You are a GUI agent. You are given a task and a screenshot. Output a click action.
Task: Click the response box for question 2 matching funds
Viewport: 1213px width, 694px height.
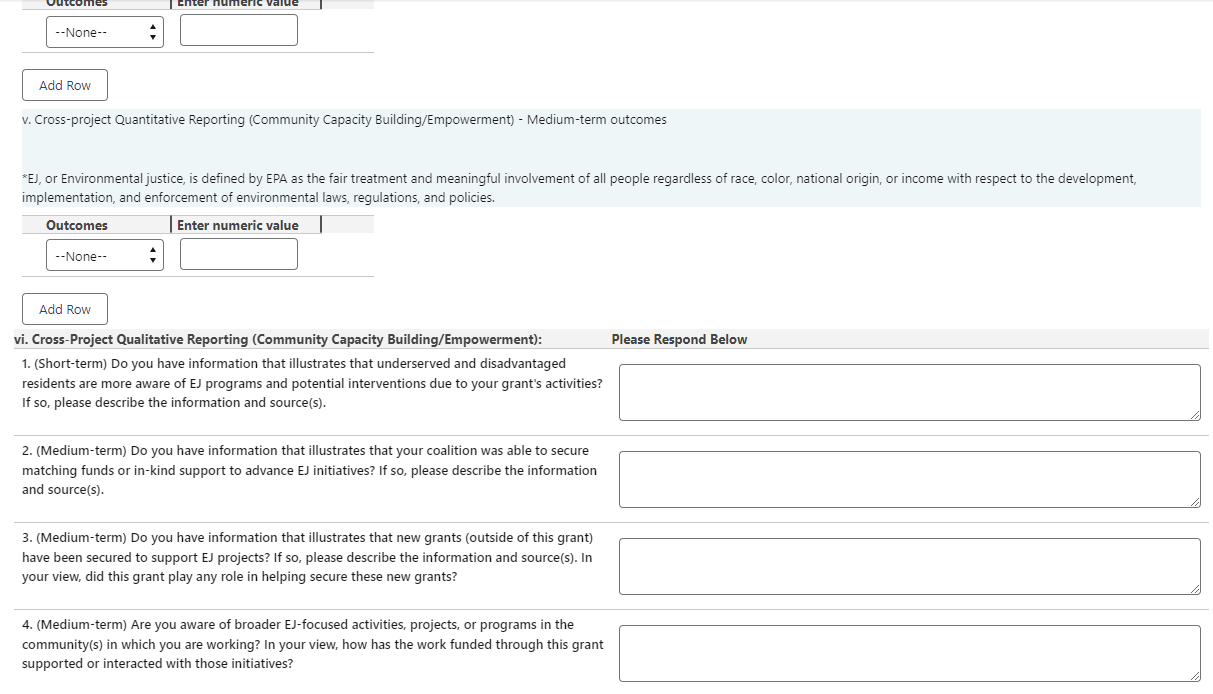point(910,479)
